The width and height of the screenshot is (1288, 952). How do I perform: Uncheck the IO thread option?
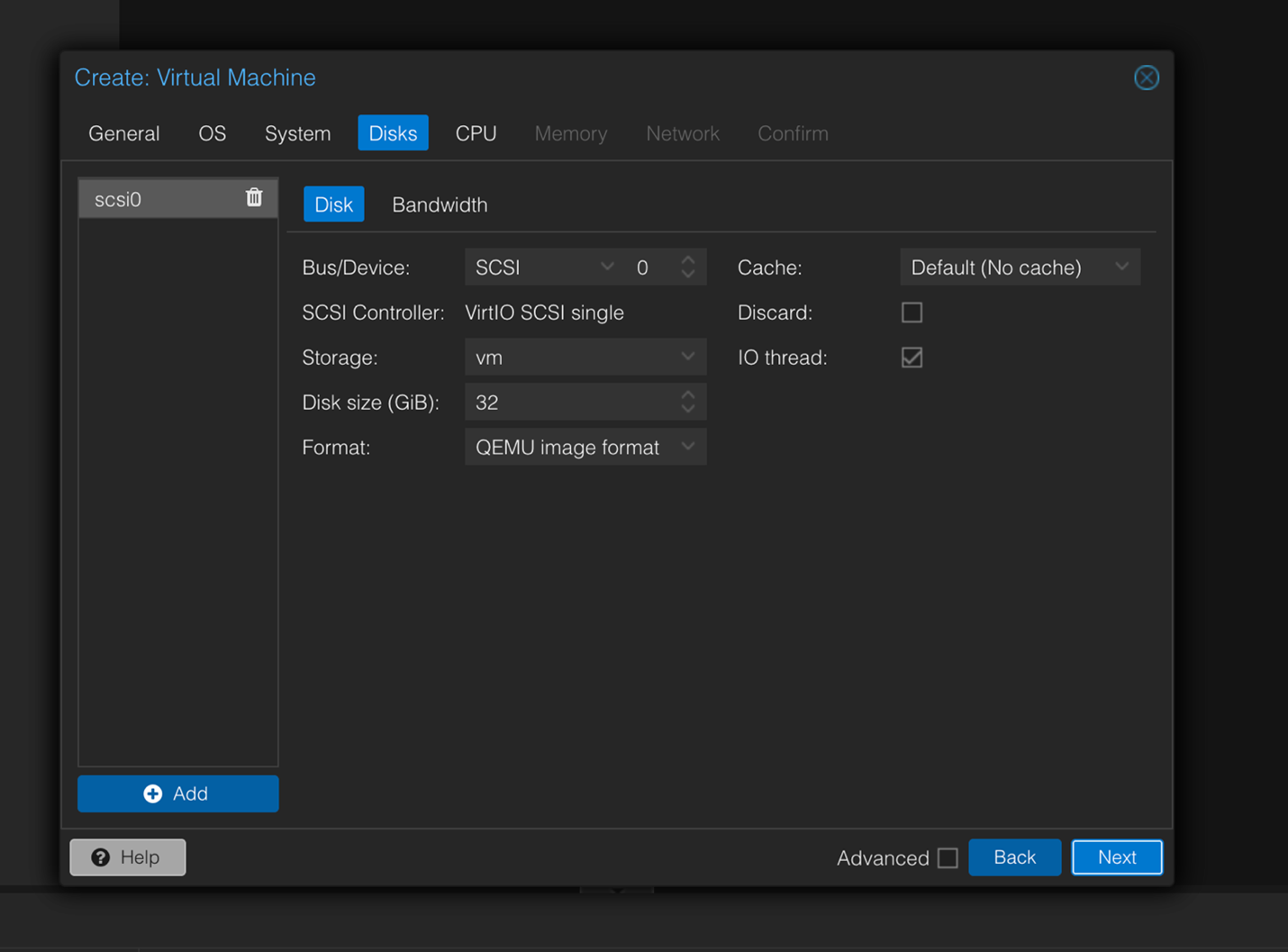tap(912, 358)
